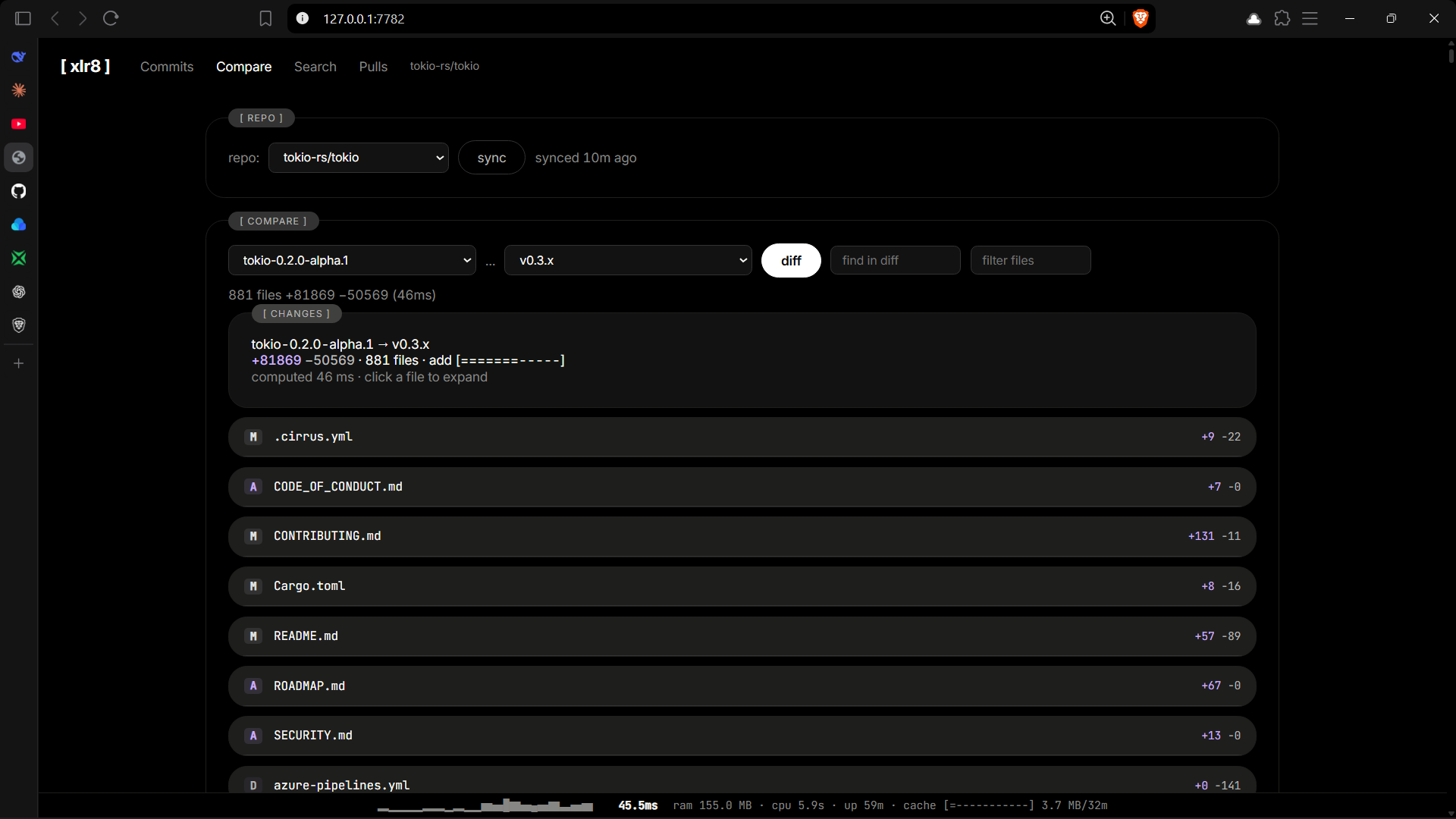Toggle the browser sidebar panel icon

pyautogui.click(x=23, y=18)
